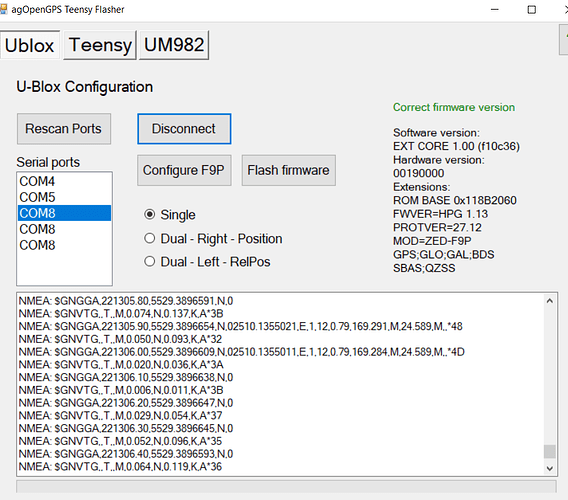Click the Disconnect button
This screenshot has width=568, height=500.
click(184, 129)
